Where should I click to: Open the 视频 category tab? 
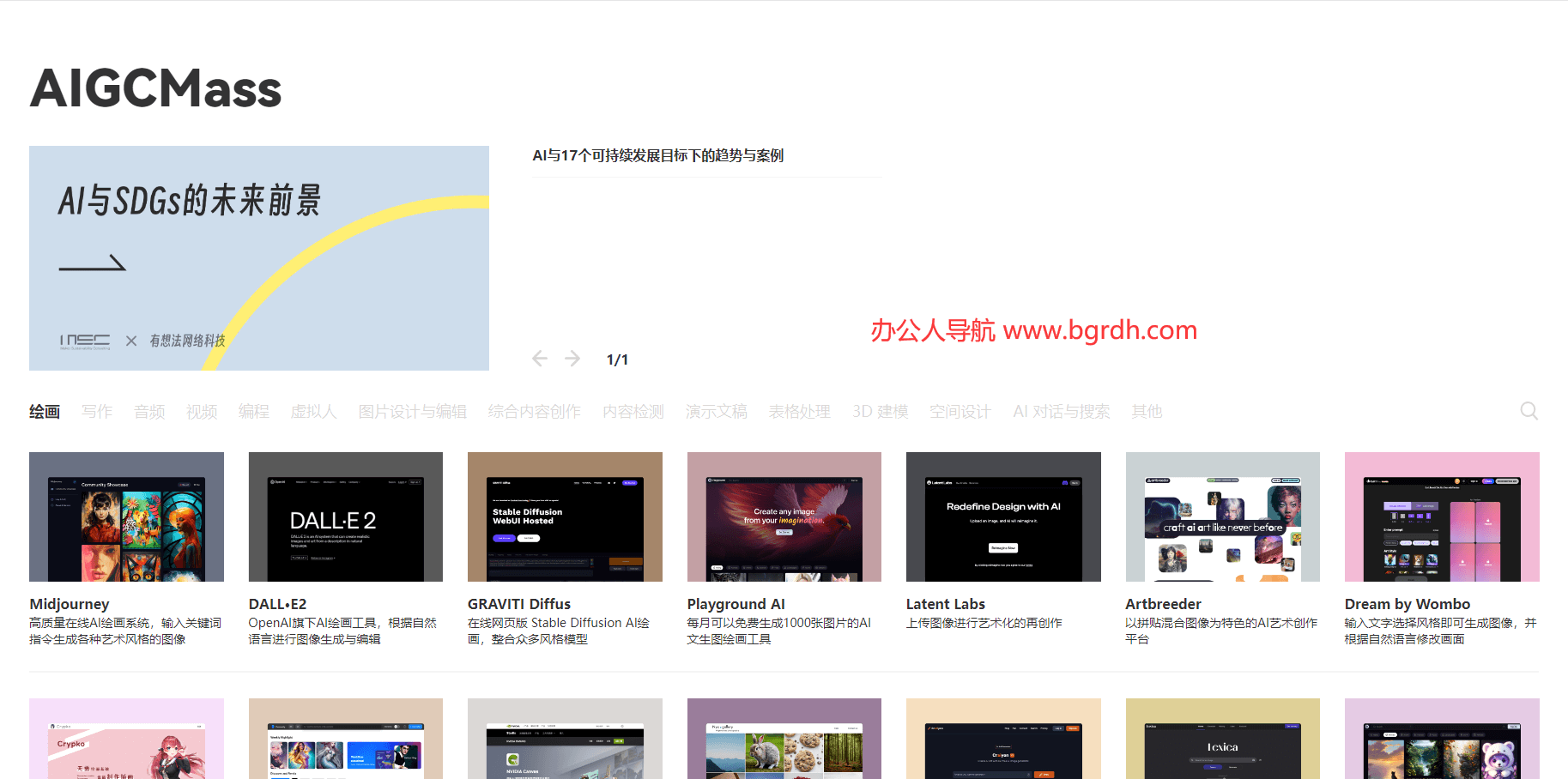[202, 412]
